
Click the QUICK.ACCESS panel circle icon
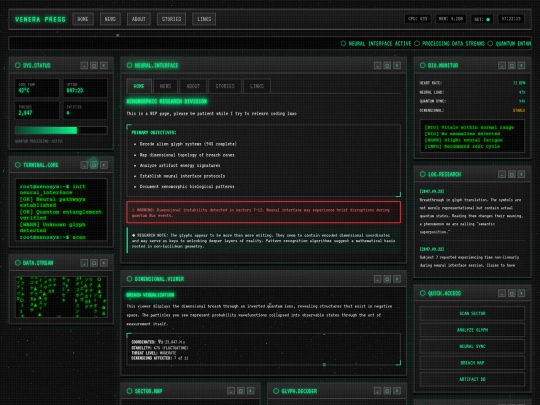pos(423,293)
